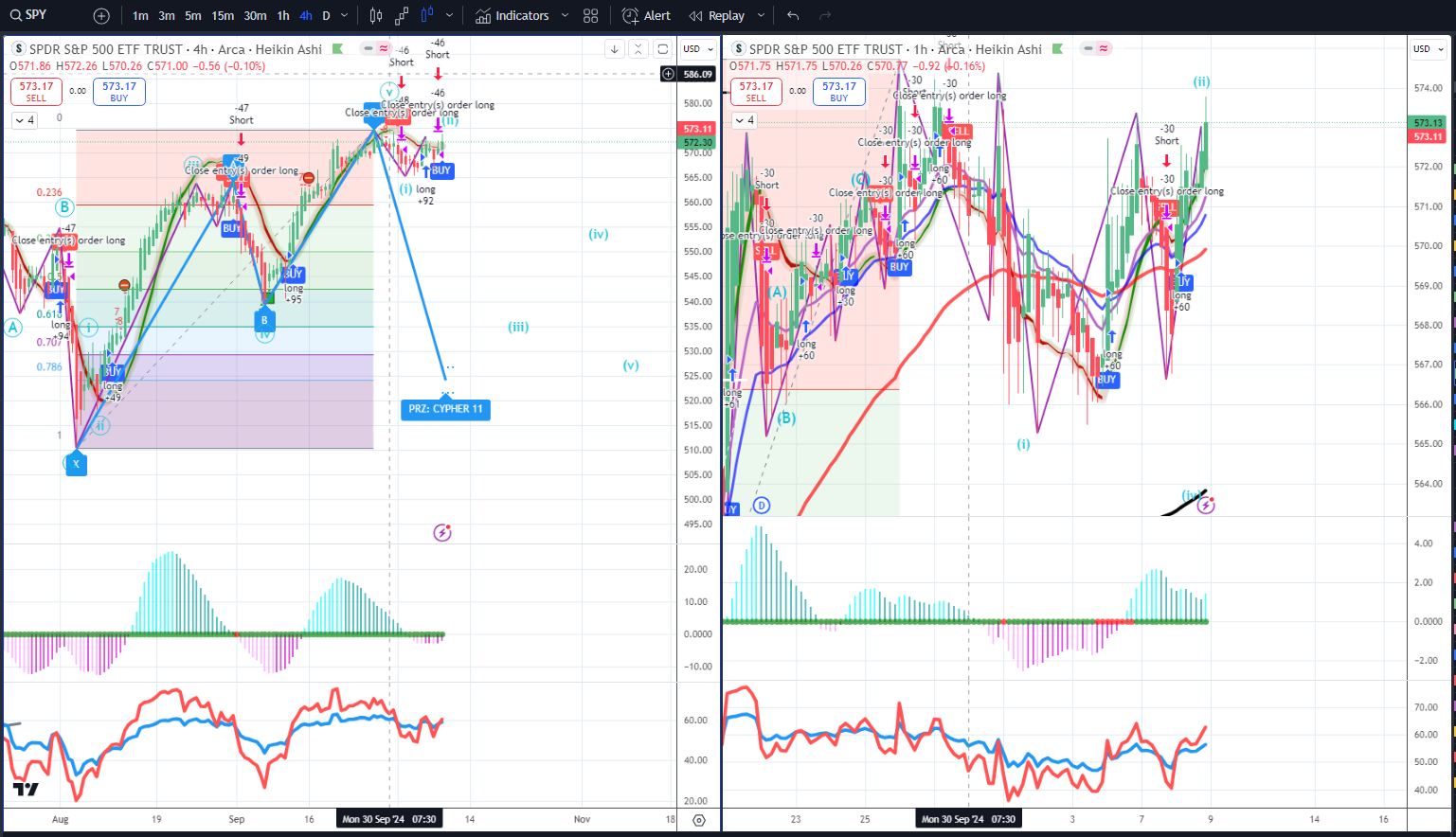Click the TradingView logo in the 4h chart

pyautogui.click(x=26, y=790)
